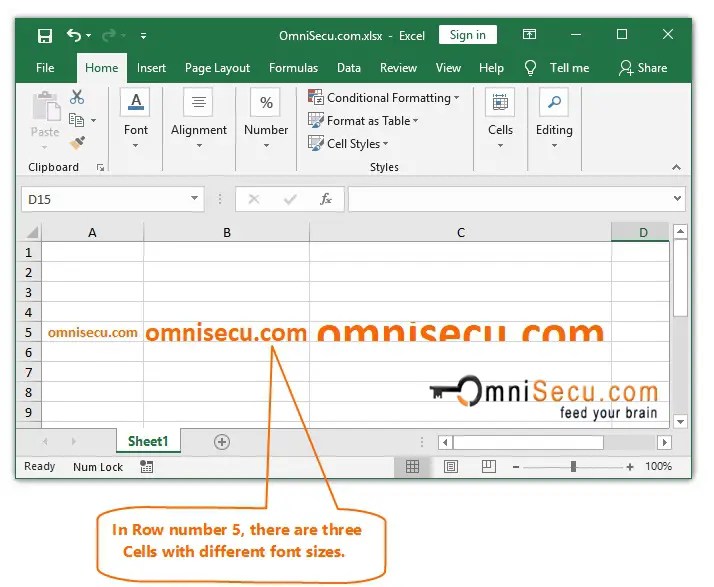Expand the Font group
Screen dimensions: 714x587
(x=136, y=118)
